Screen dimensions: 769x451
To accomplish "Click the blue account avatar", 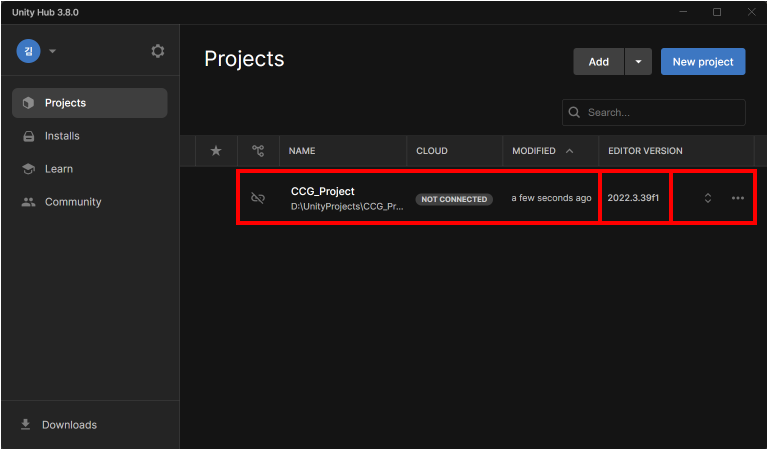I will (28, 51).
